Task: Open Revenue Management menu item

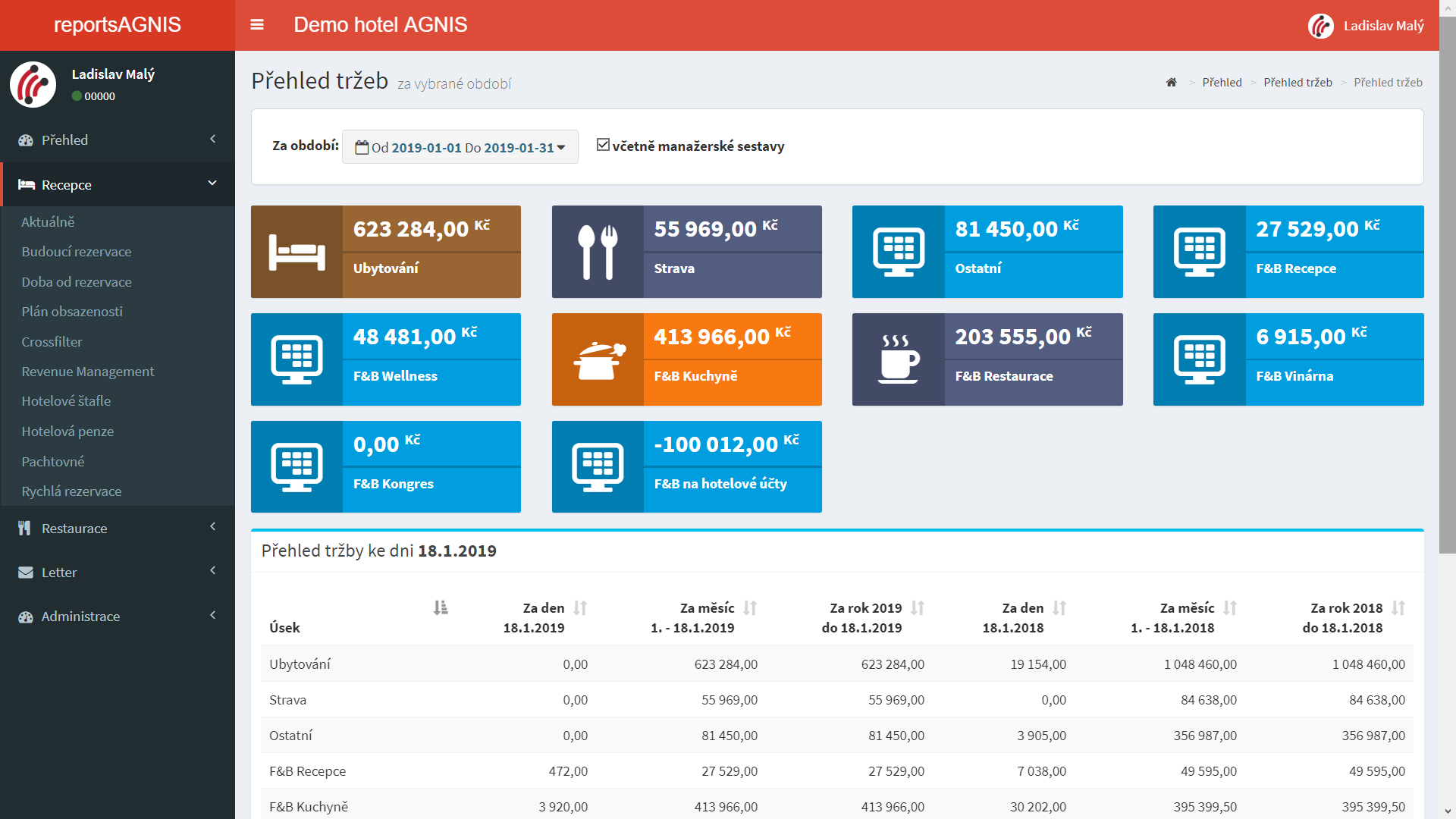Action: click(x=88, y=372)
